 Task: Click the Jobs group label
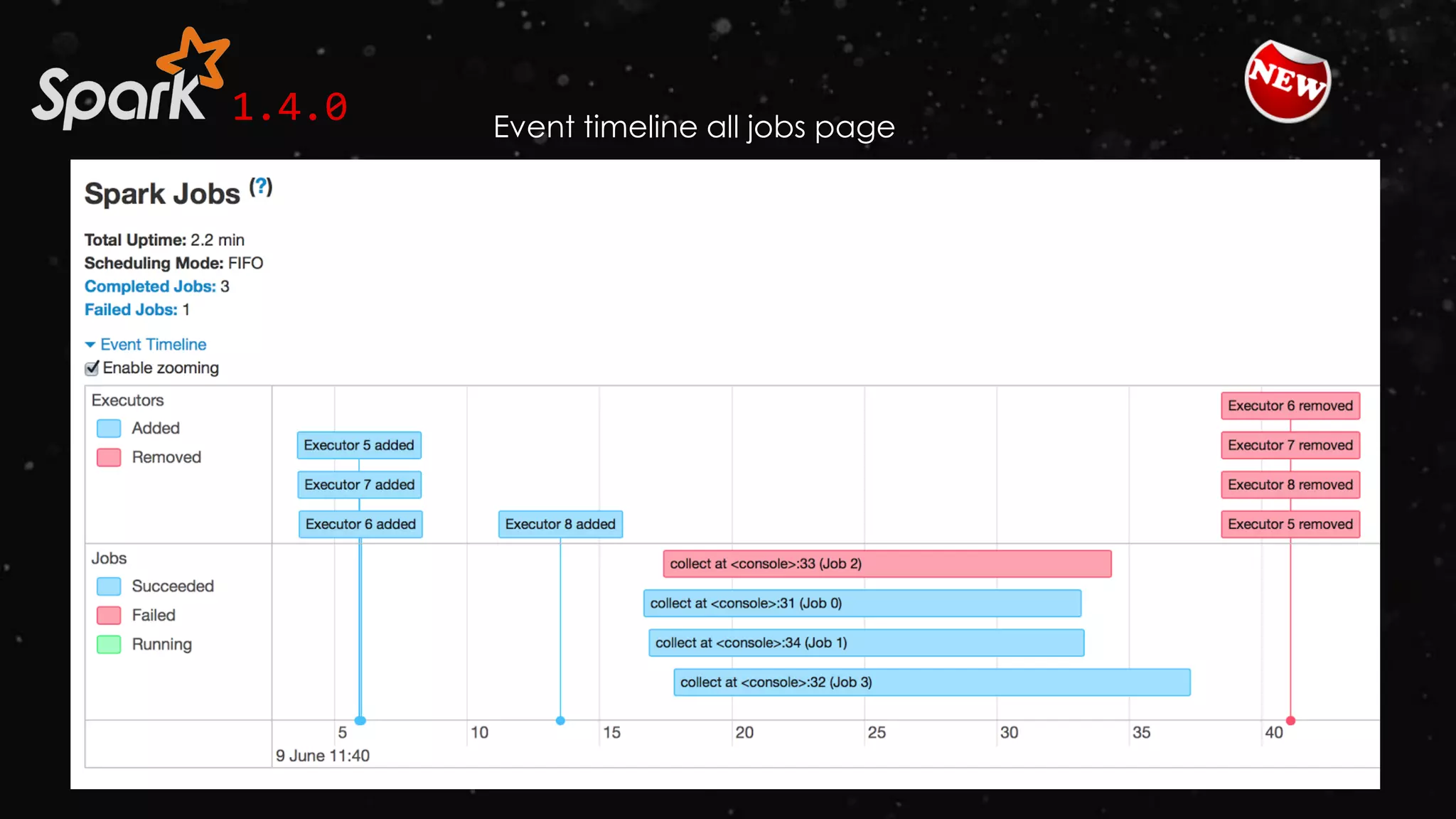(109, 559)
